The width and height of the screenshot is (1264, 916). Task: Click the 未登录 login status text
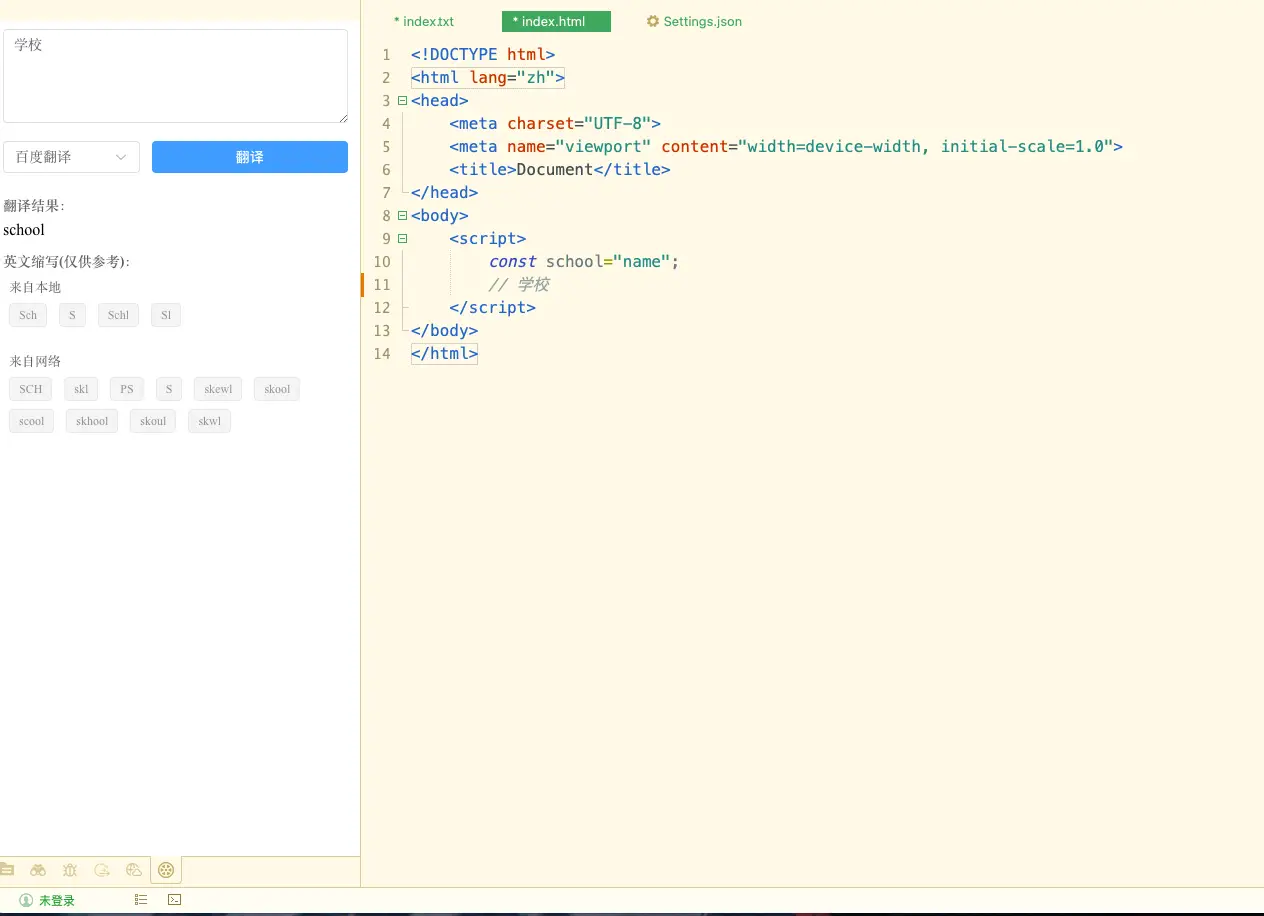[57, 900]
